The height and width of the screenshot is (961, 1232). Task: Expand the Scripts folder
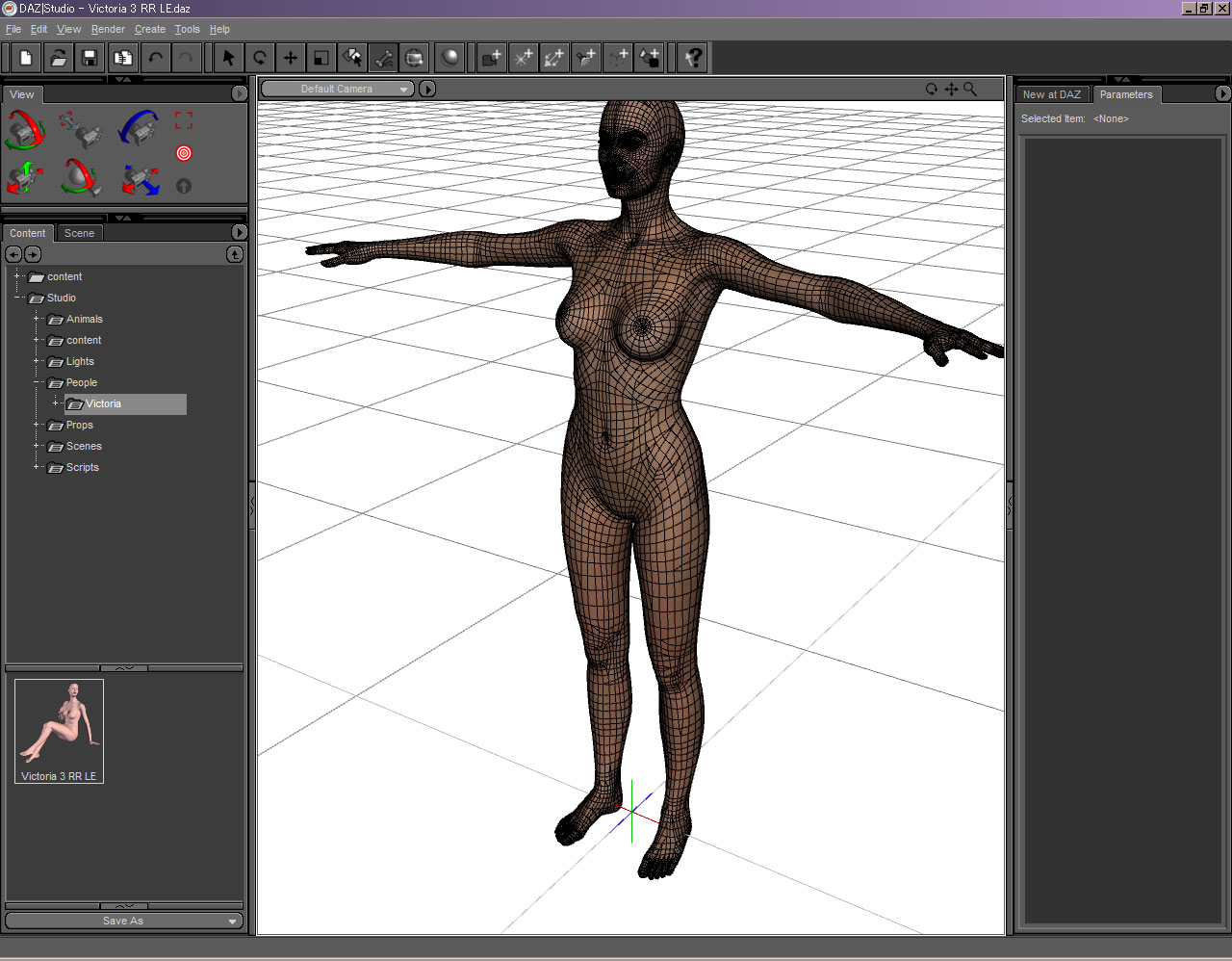[x=36, y=467]
